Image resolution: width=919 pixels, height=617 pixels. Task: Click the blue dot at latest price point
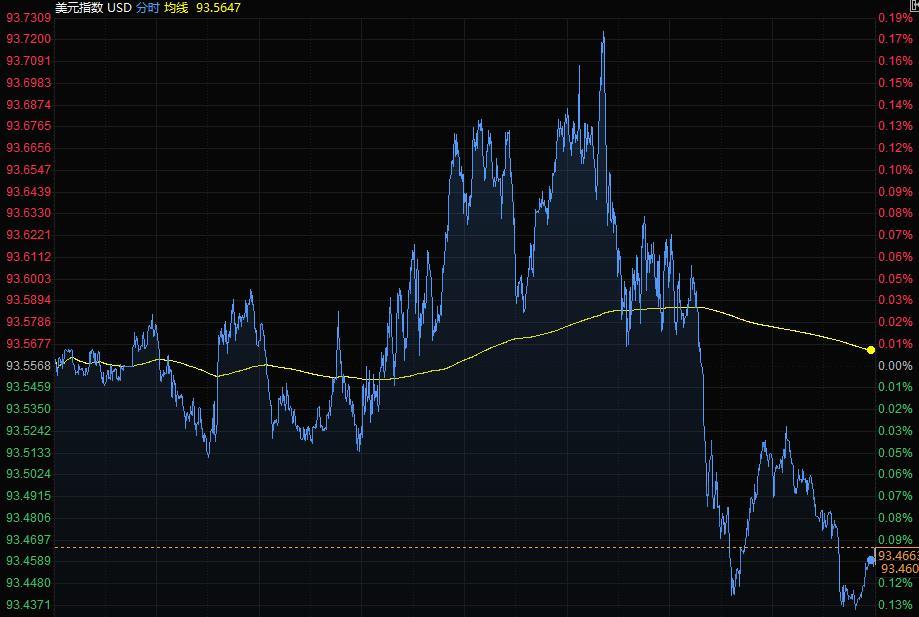point(870,560)
